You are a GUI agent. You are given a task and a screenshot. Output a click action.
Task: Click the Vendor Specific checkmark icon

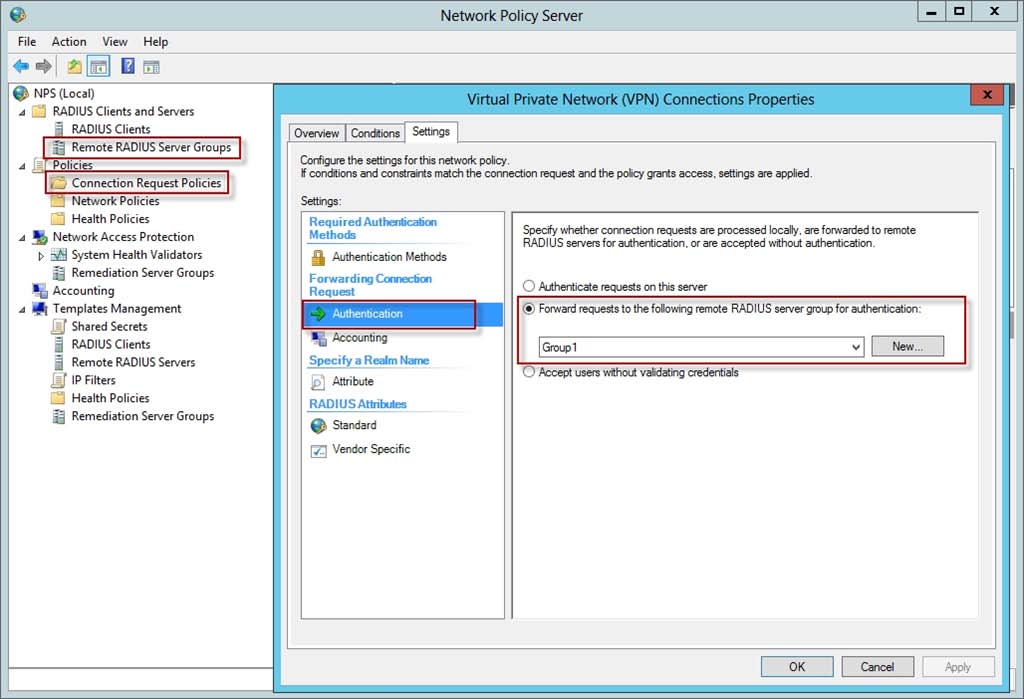pos(319,450)
